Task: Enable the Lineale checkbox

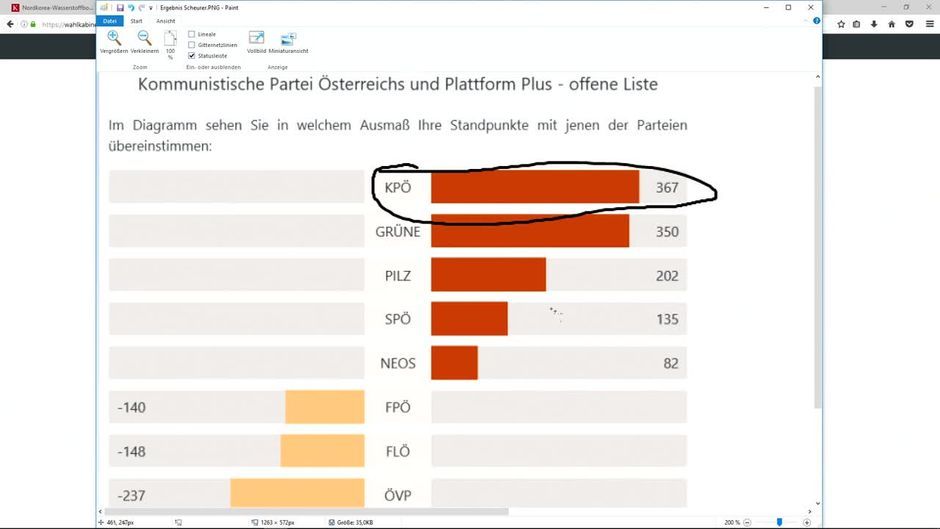Action: point(192,34)
